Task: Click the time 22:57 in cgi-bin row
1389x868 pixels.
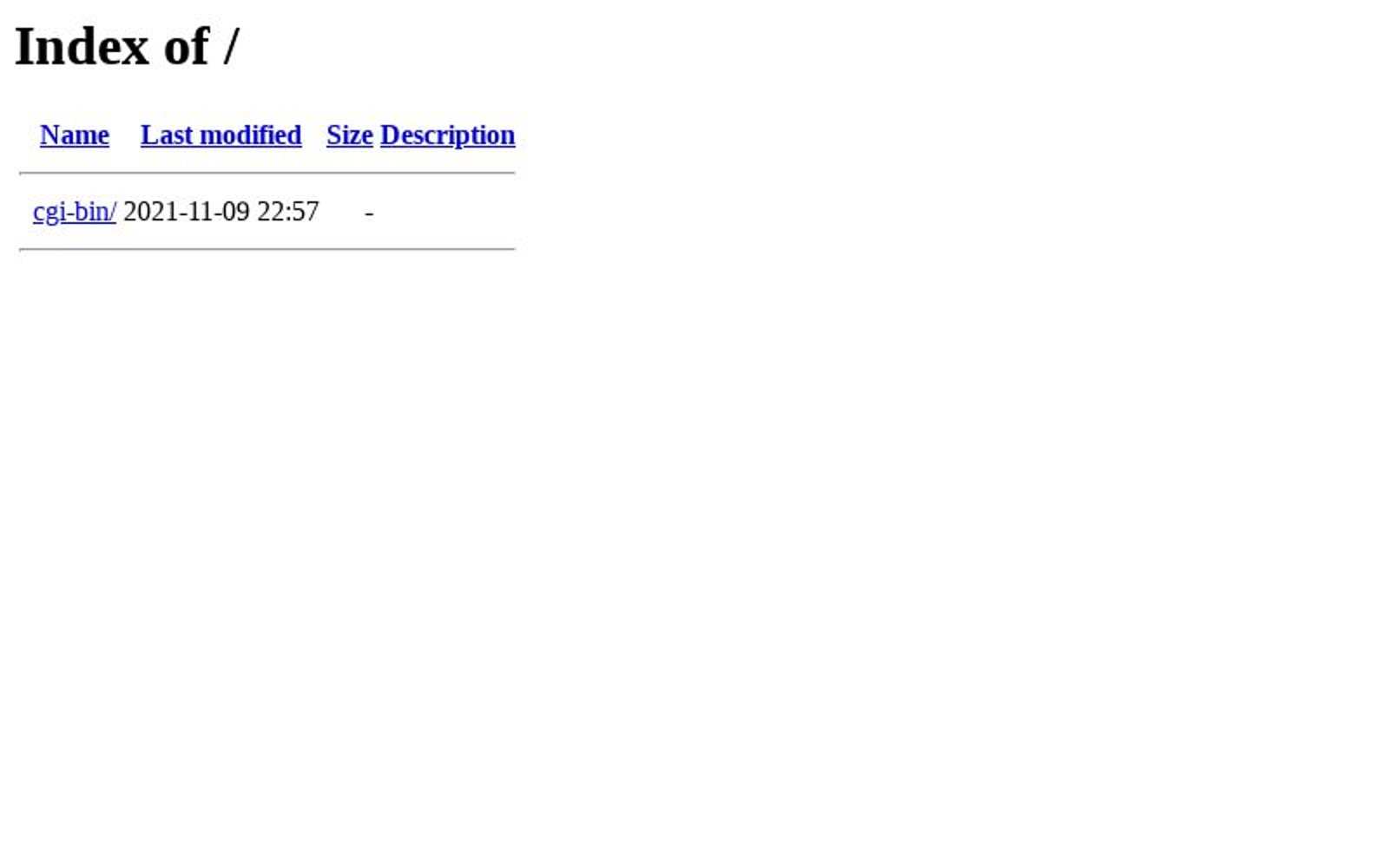Action: (x=288, y=212)
